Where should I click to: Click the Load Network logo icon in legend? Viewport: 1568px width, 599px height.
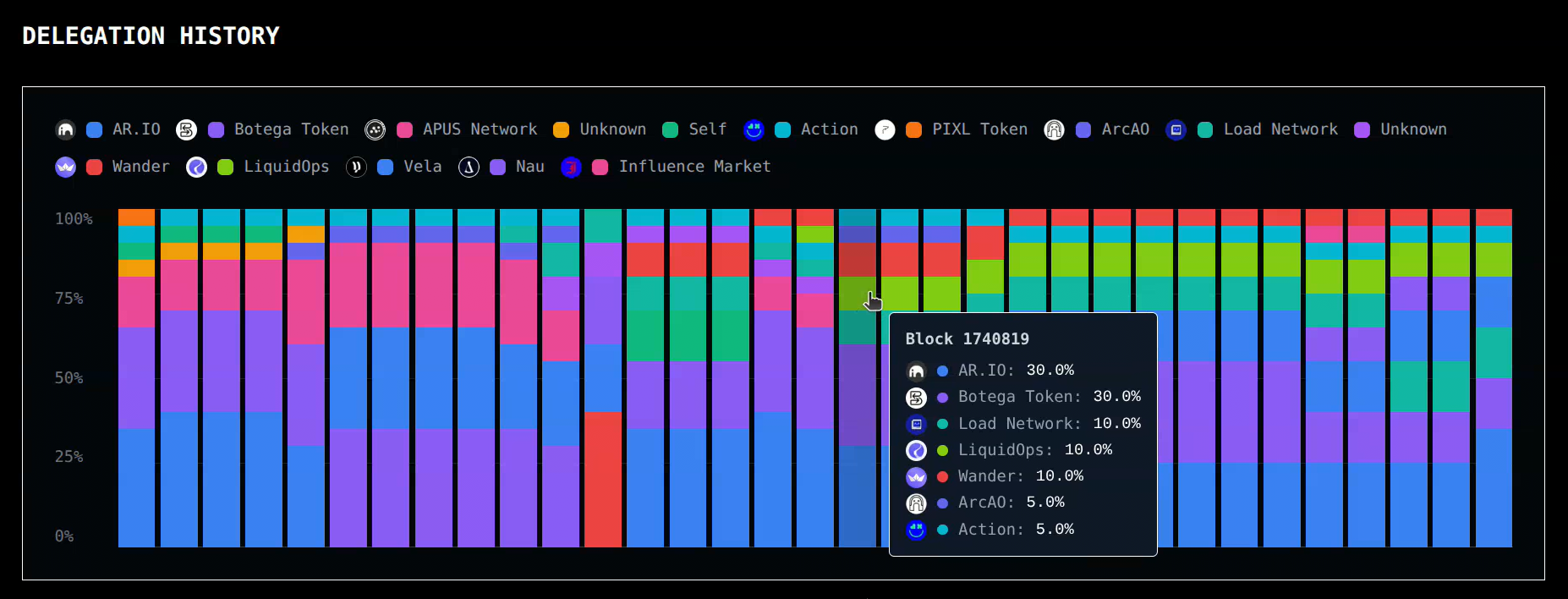[x=1176, y=129]
